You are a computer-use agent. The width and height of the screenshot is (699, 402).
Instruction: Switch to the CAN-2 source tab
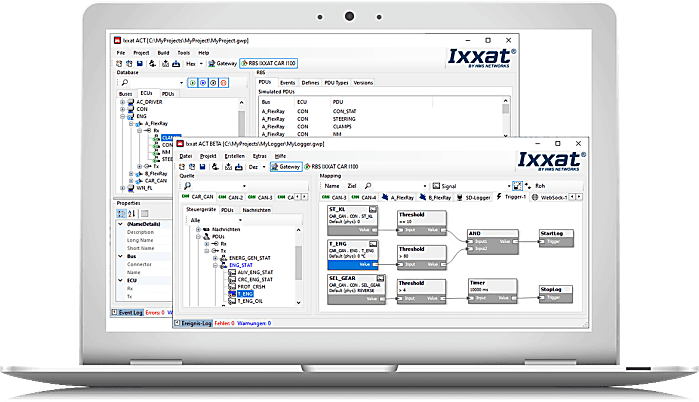[x=231, y=197]
